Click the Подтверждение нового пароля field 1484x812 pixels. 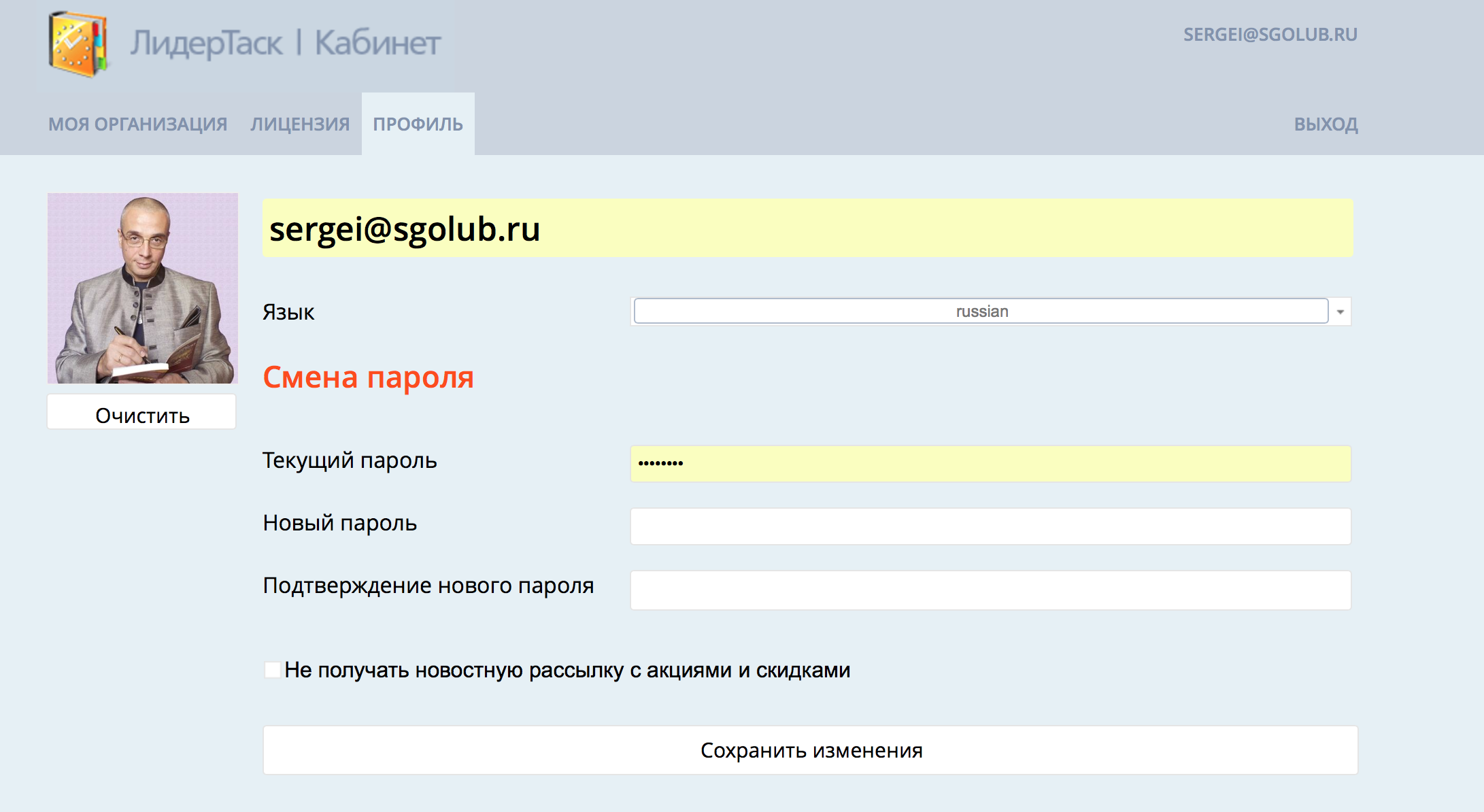pos(990,590)
